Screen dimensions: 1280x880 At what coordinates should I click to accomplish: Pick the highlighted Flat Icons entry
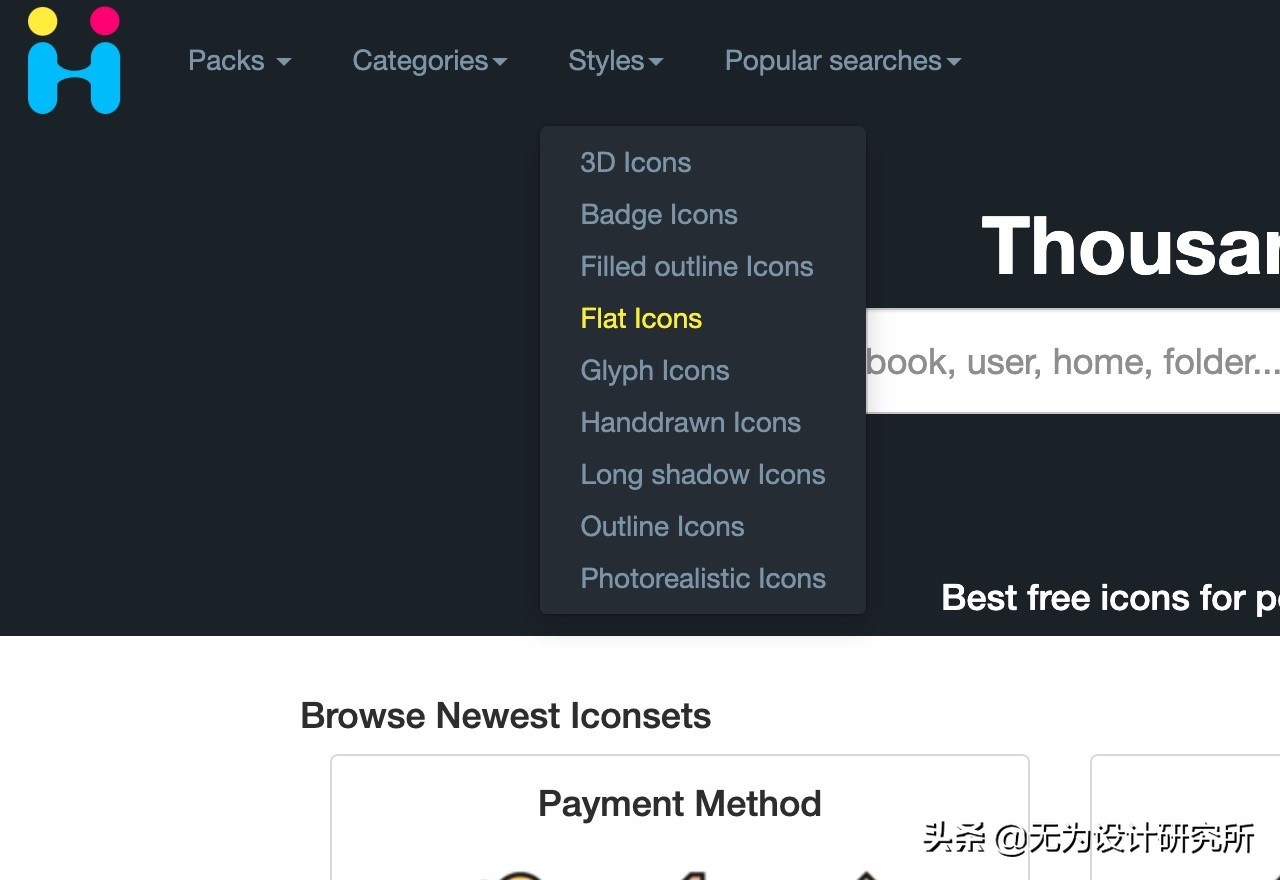pos(641,319)
